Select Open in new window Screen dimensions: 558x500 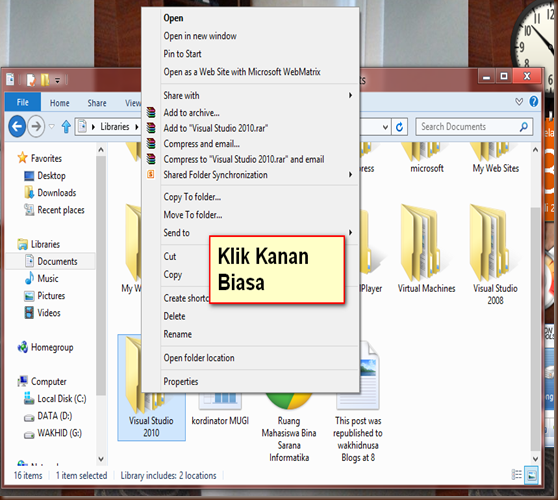(x=200, y=36)
